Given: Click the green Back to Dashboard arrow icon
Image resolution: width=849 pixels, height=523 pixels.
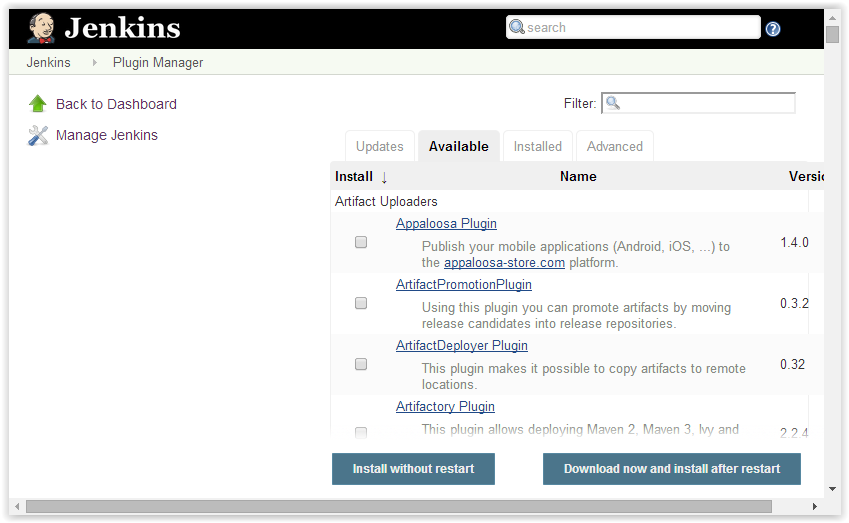Looking at the screenshot, I should point(38,103).
